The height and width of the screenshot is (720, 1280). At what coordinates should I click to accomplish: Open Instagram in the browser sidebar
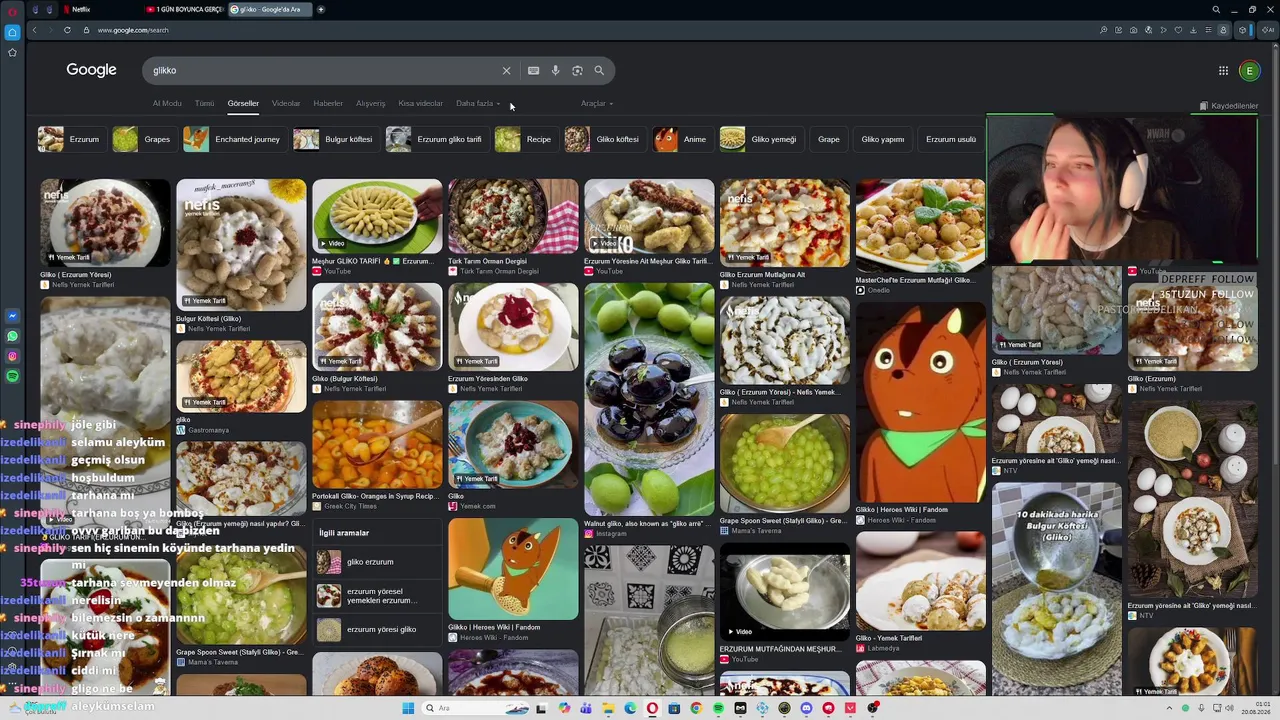tap(12, 357)
